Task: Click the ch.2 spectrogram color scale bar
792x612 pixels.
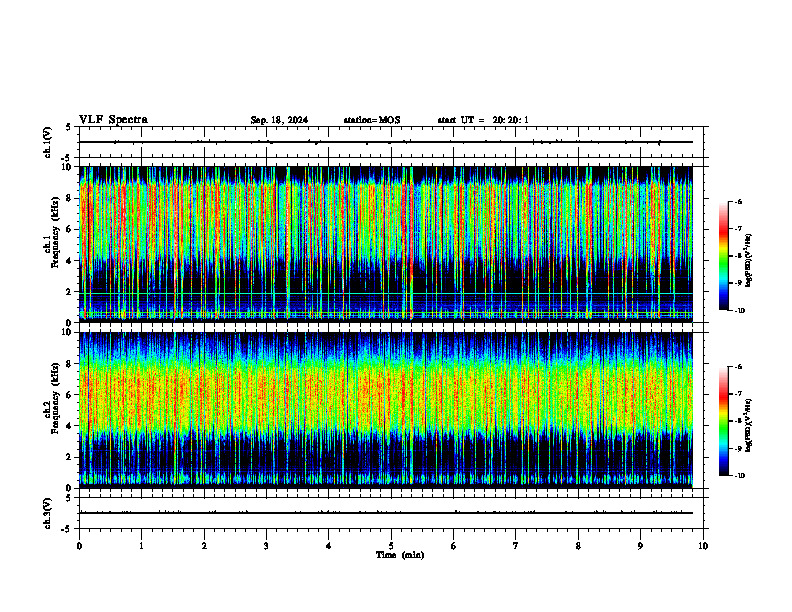Action: [723, 421]
